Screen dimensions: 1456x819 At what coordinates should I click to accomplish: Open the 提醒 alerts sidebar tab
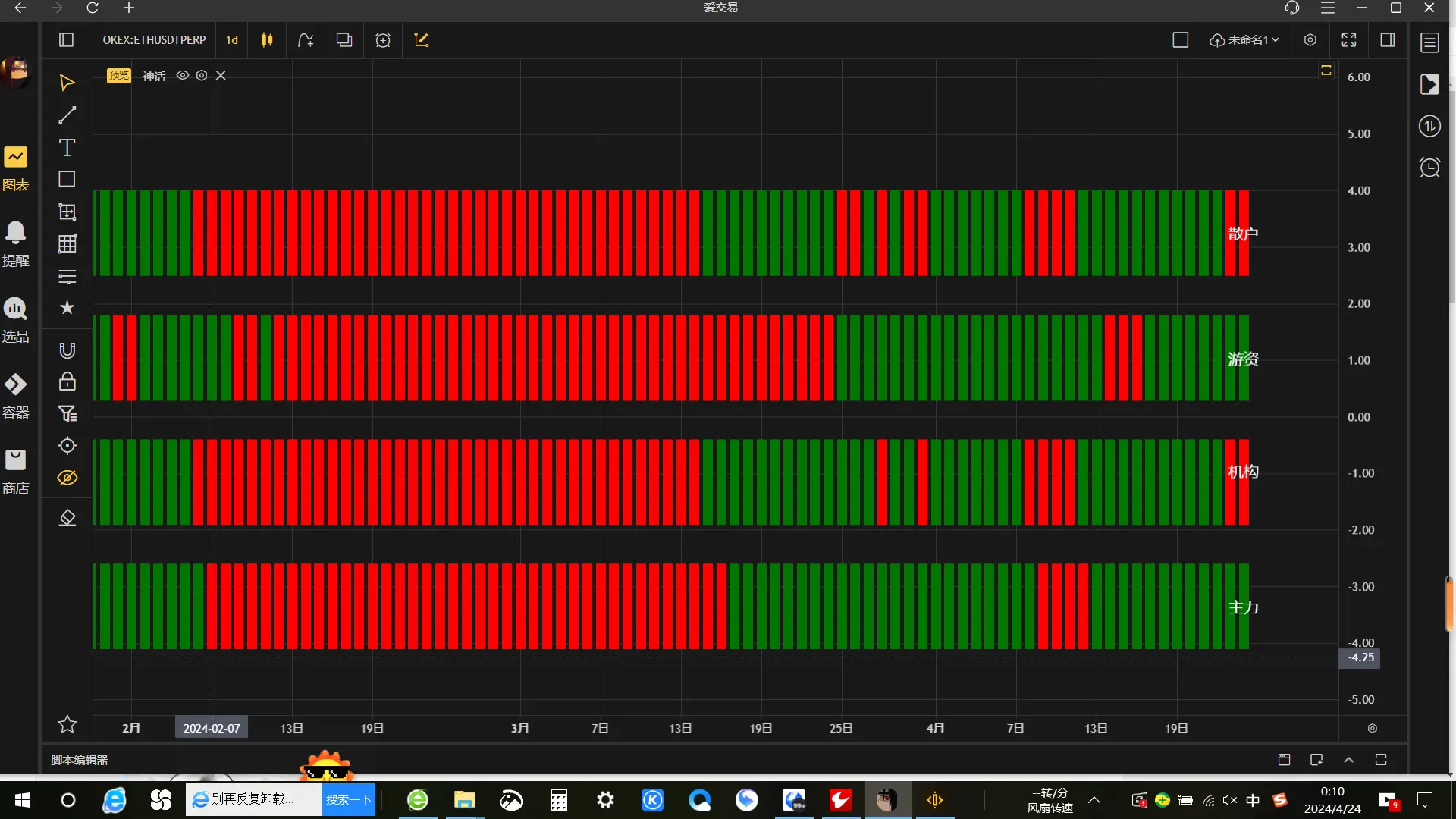coord(15,243)
